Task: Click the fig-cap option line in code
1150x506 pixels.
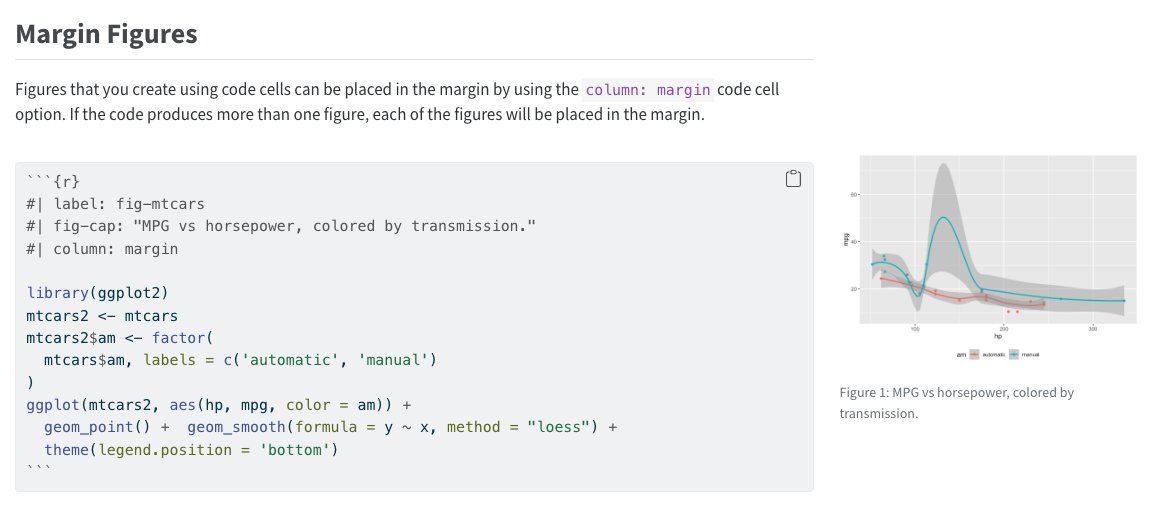Action: (281, 226)
